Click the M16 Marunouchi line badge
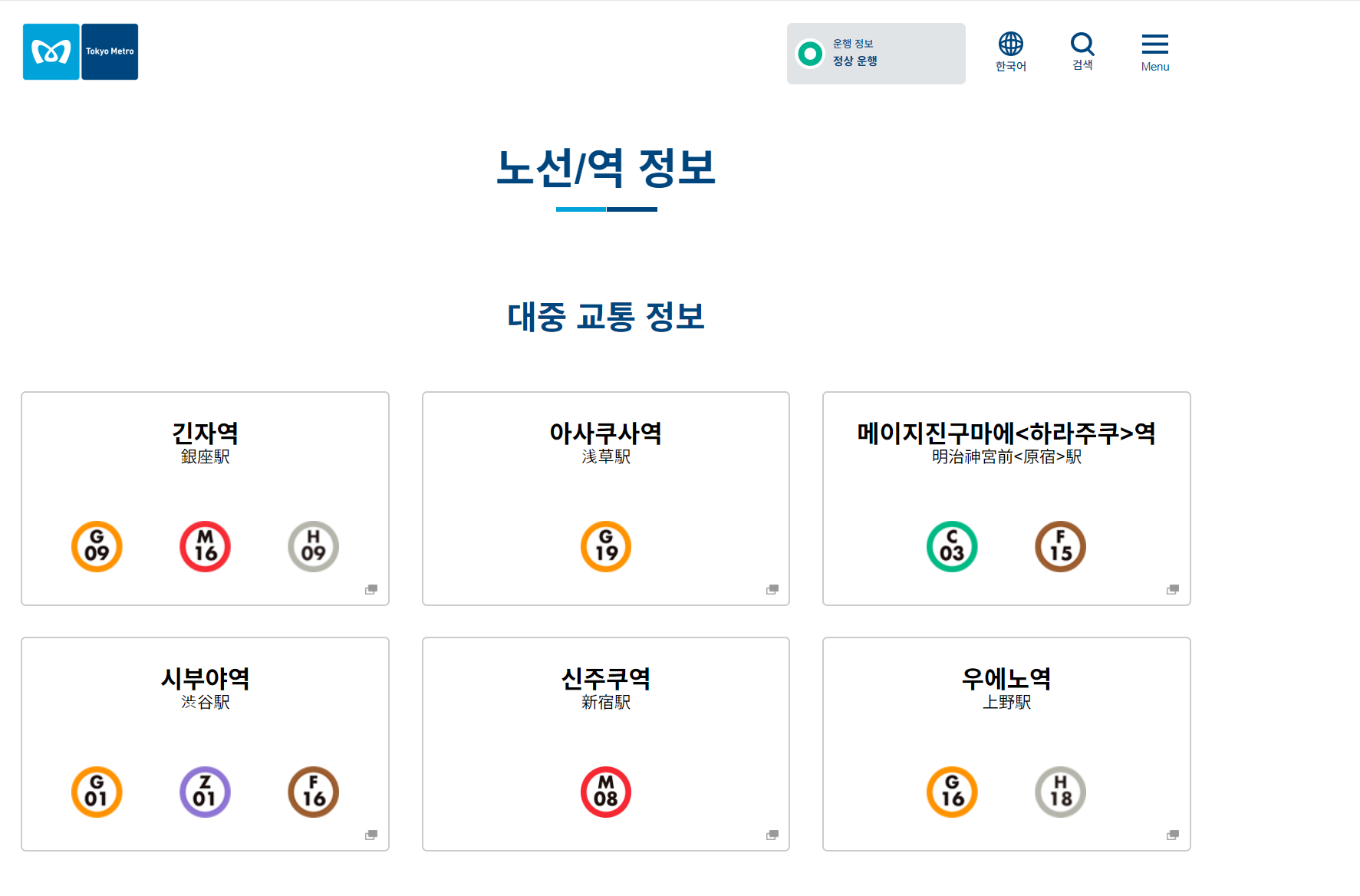Image resolution: width=1360 pixels, height=896 pixels. [205, 546]
